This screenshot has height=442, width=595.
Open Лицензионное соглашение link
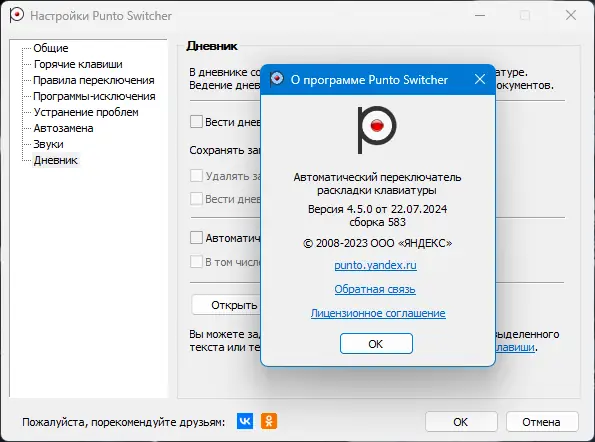pos(378,313)
